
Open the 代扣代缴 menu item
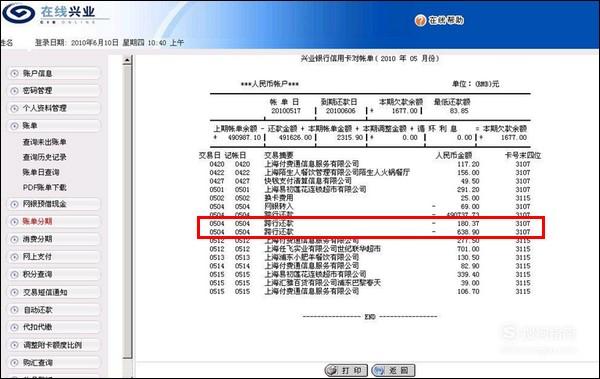54,327
